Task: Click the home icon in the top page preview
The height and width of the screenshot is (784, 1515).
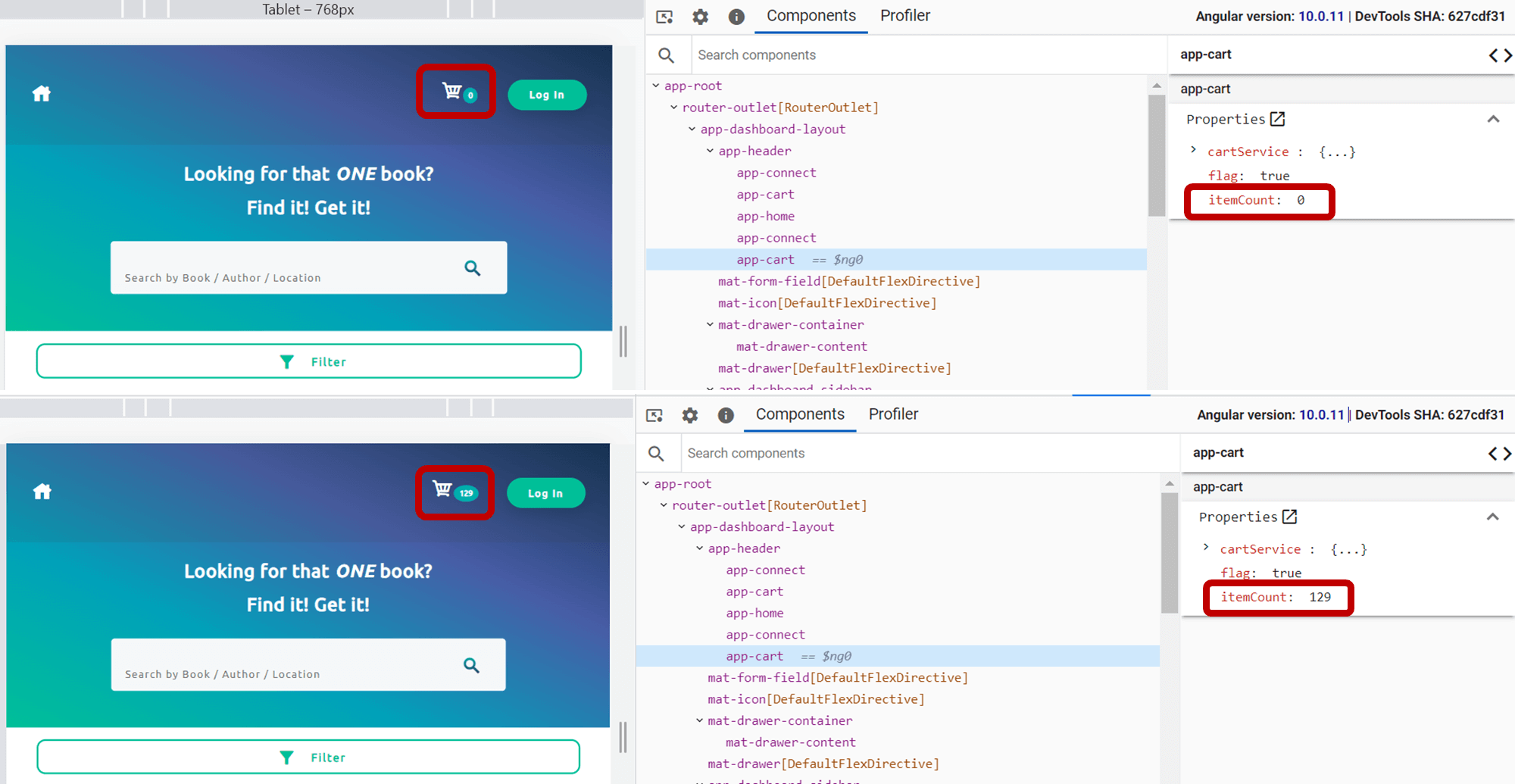Action: click(42, 94)
